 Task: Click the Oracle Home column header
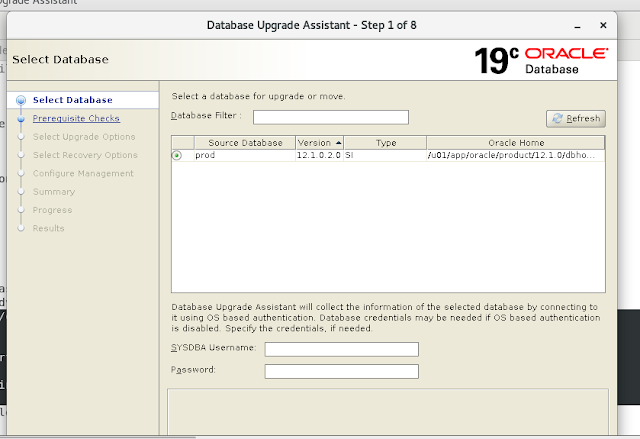click(x=516, y=143)
